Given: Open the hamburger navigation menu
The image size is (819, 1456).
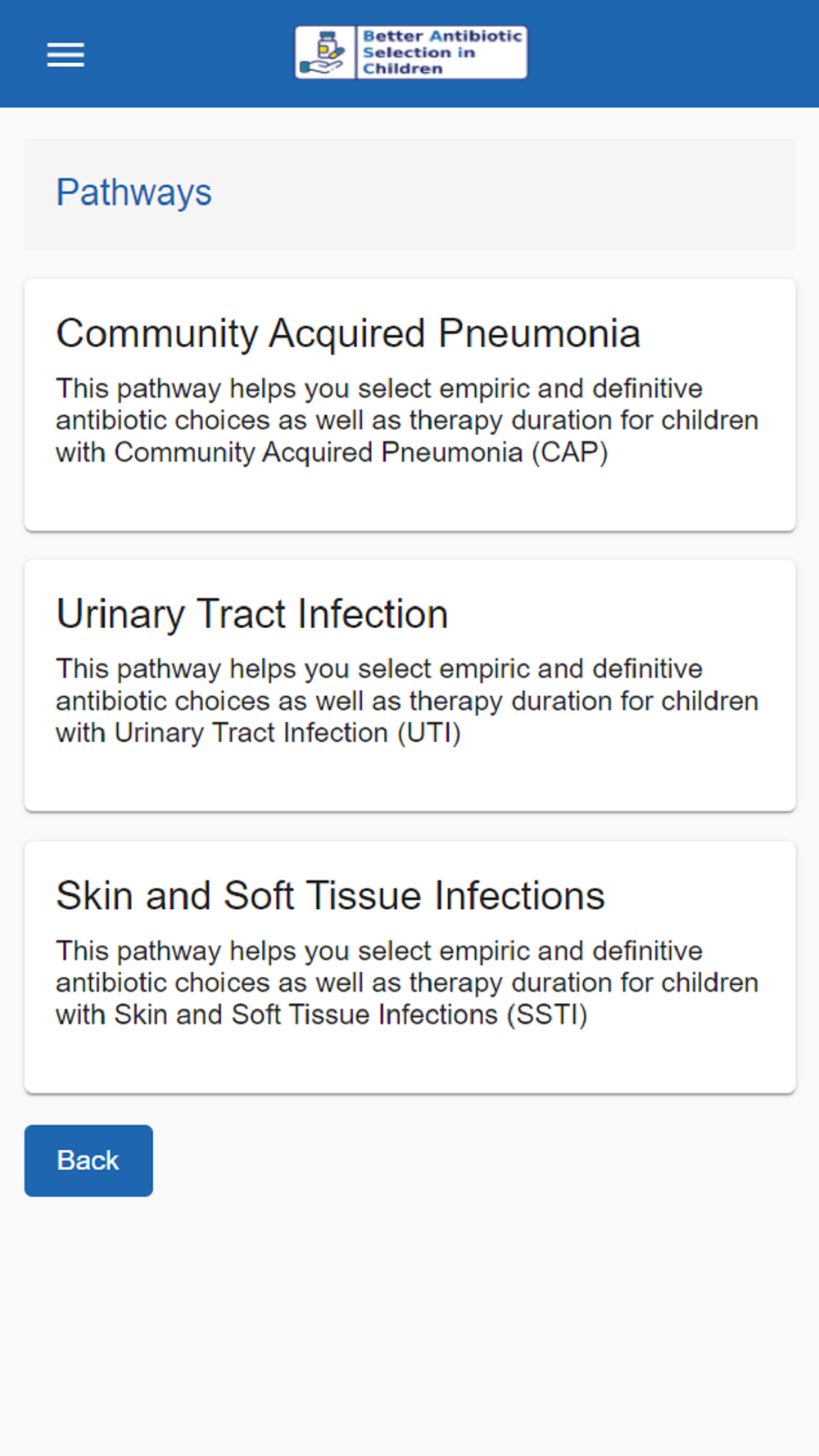Looking at the screenshot, I should [66, 54].
